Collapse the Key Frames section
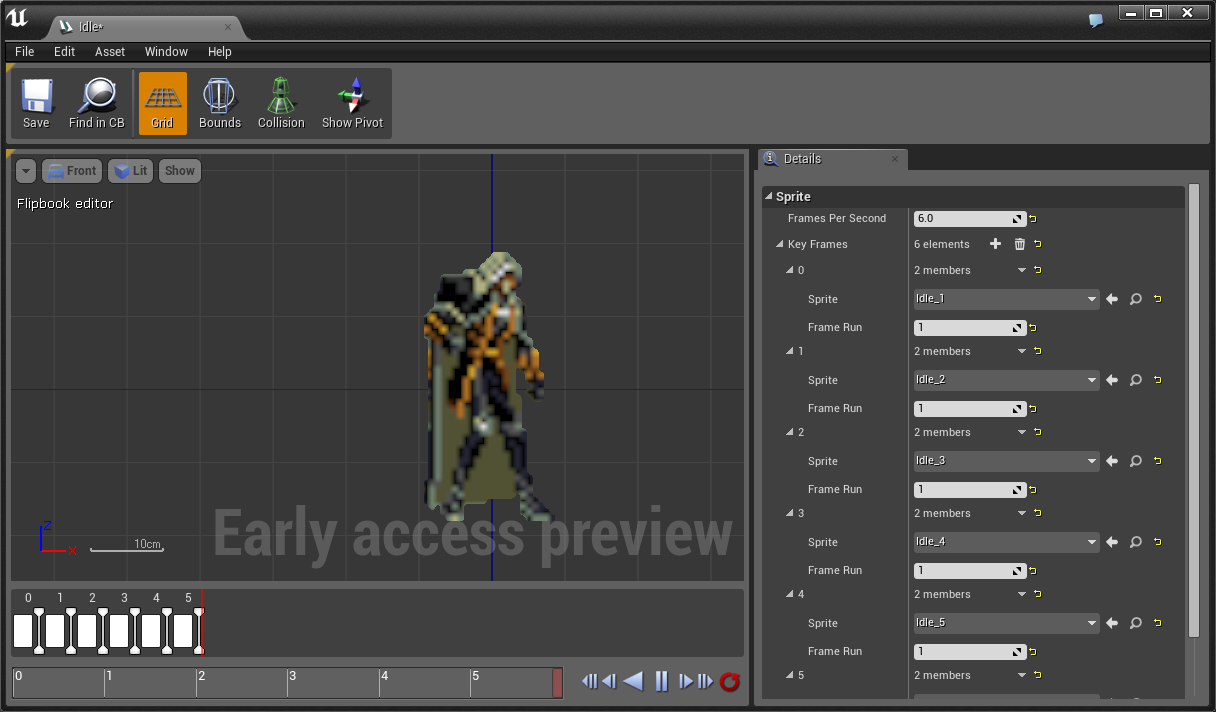 (781, 244)
